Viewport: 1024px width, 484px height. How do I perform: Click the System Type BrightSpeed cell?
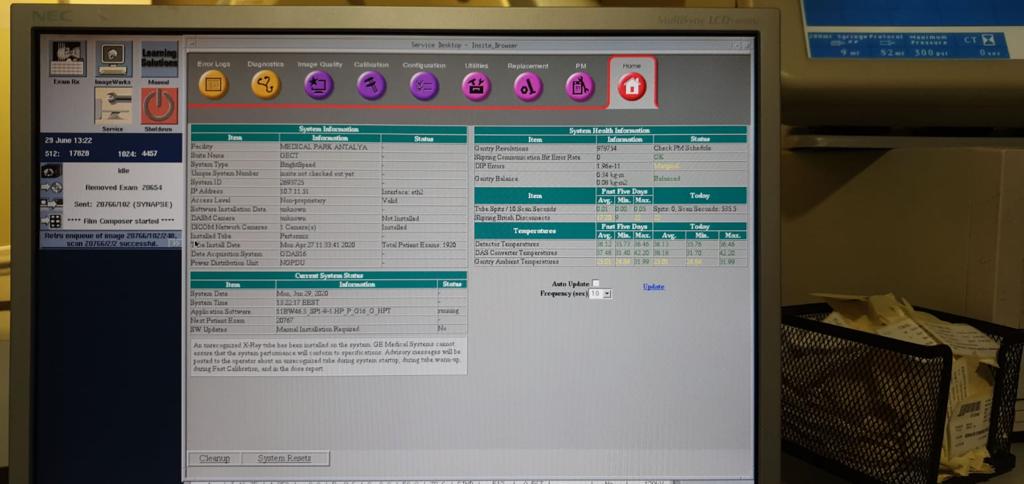(x=330, y=165)
